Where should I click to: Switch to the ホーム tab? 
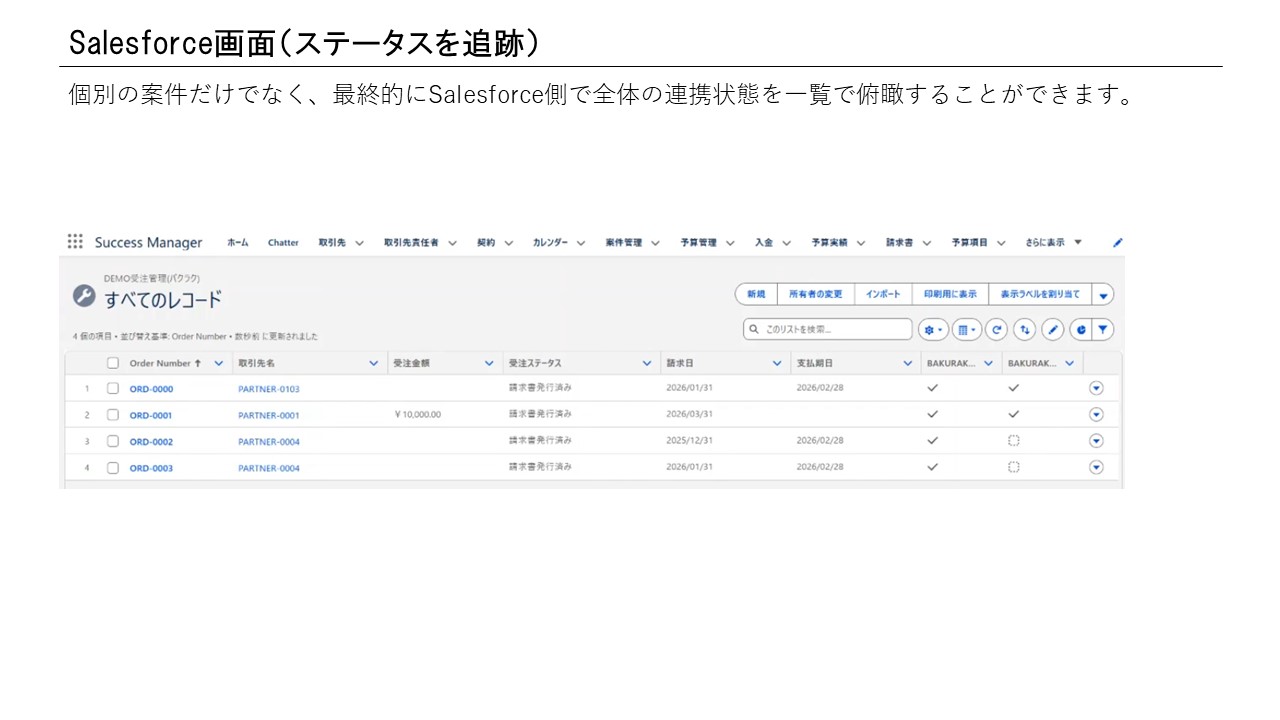coord(237,242)
